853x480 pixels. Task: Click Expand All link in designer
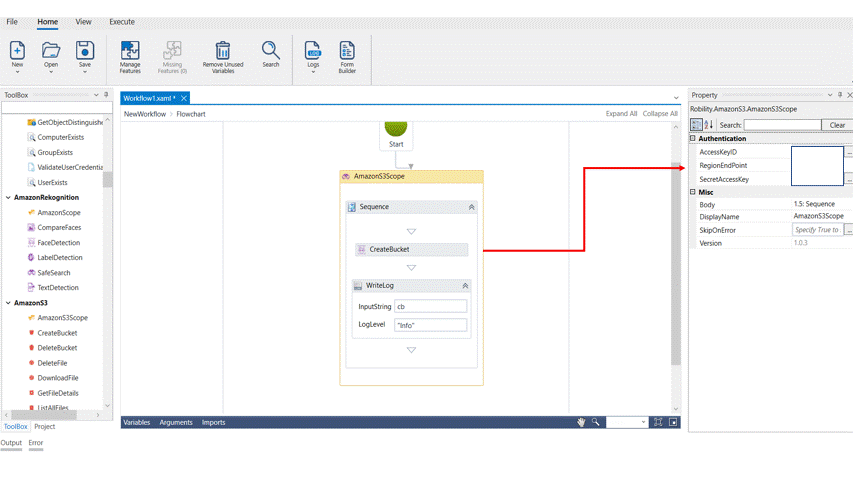pos(621,114)
